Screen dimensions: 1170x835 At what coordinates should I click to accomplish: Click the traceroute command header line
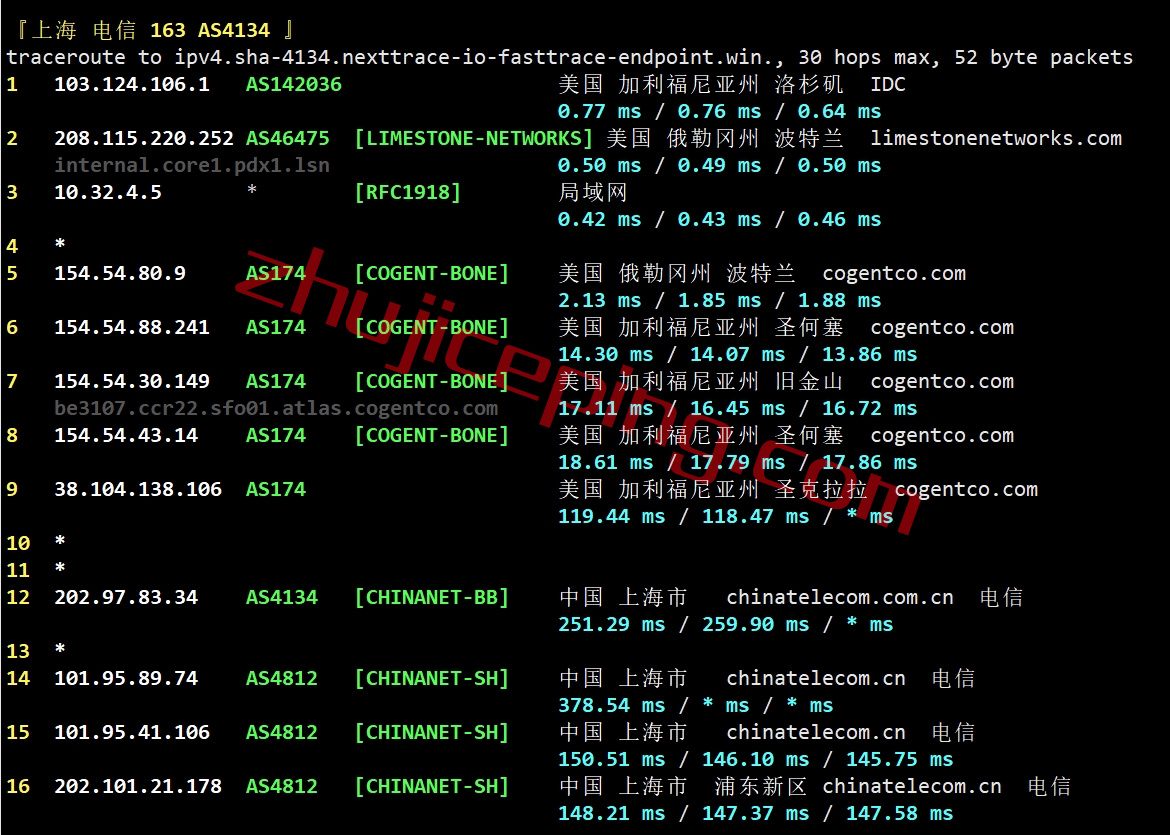click(x=569, y=57)
